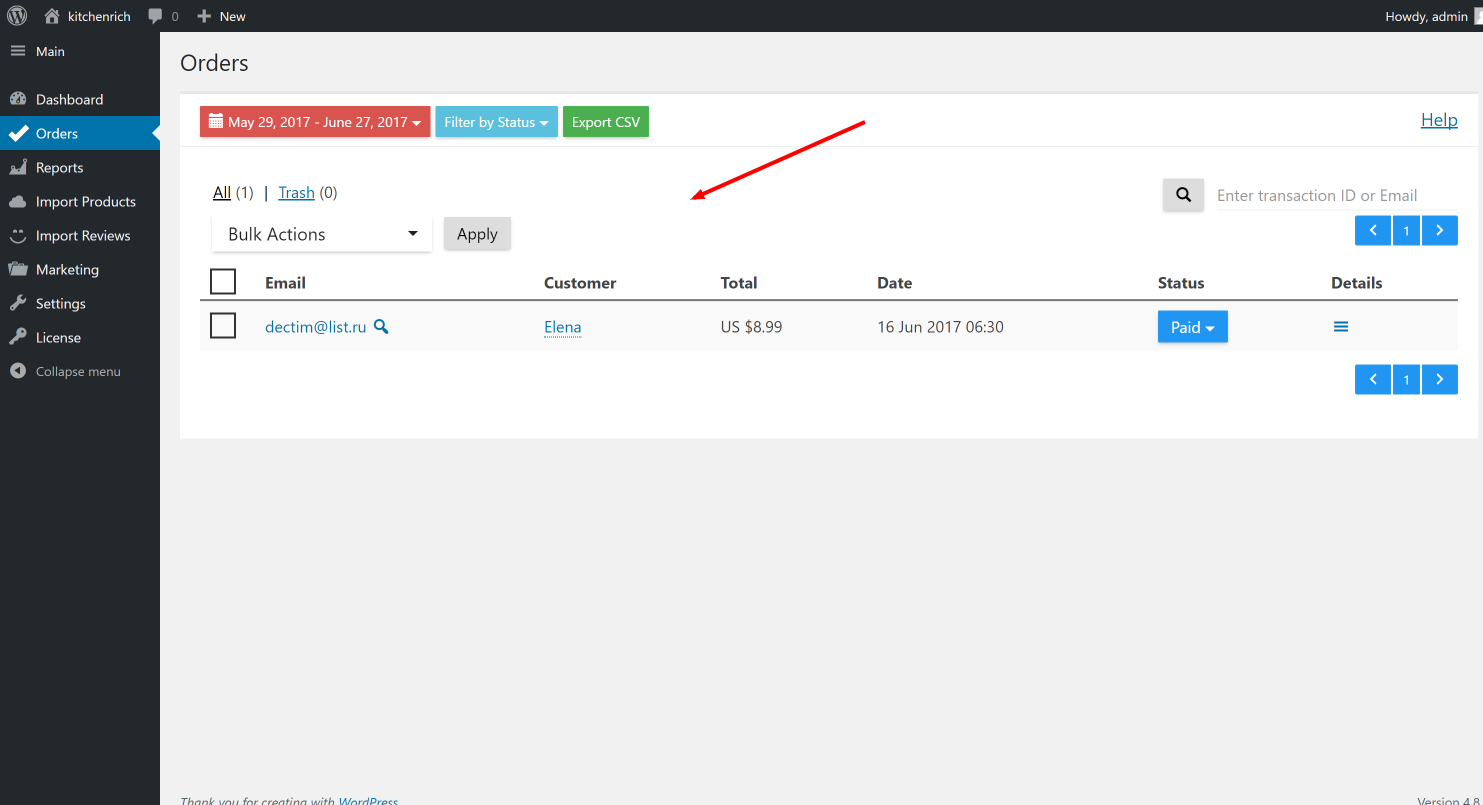Open Import Products menu item

80,201
